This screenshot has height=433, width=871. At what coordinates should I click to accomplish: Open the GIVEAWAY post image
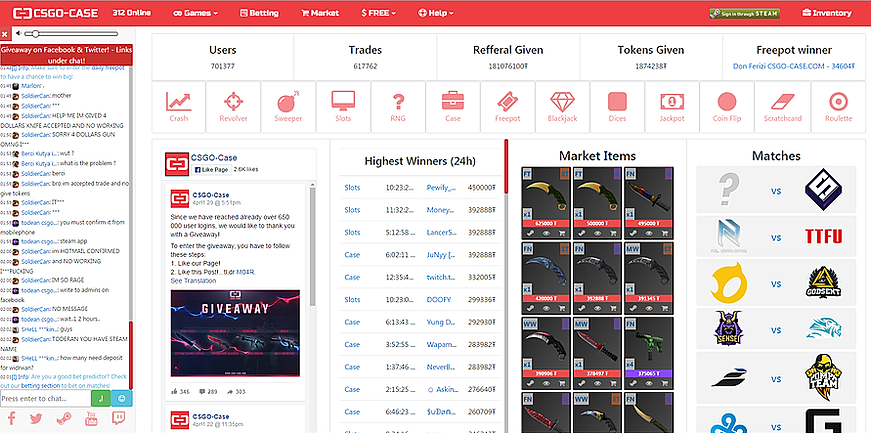[x=235, y=333]
